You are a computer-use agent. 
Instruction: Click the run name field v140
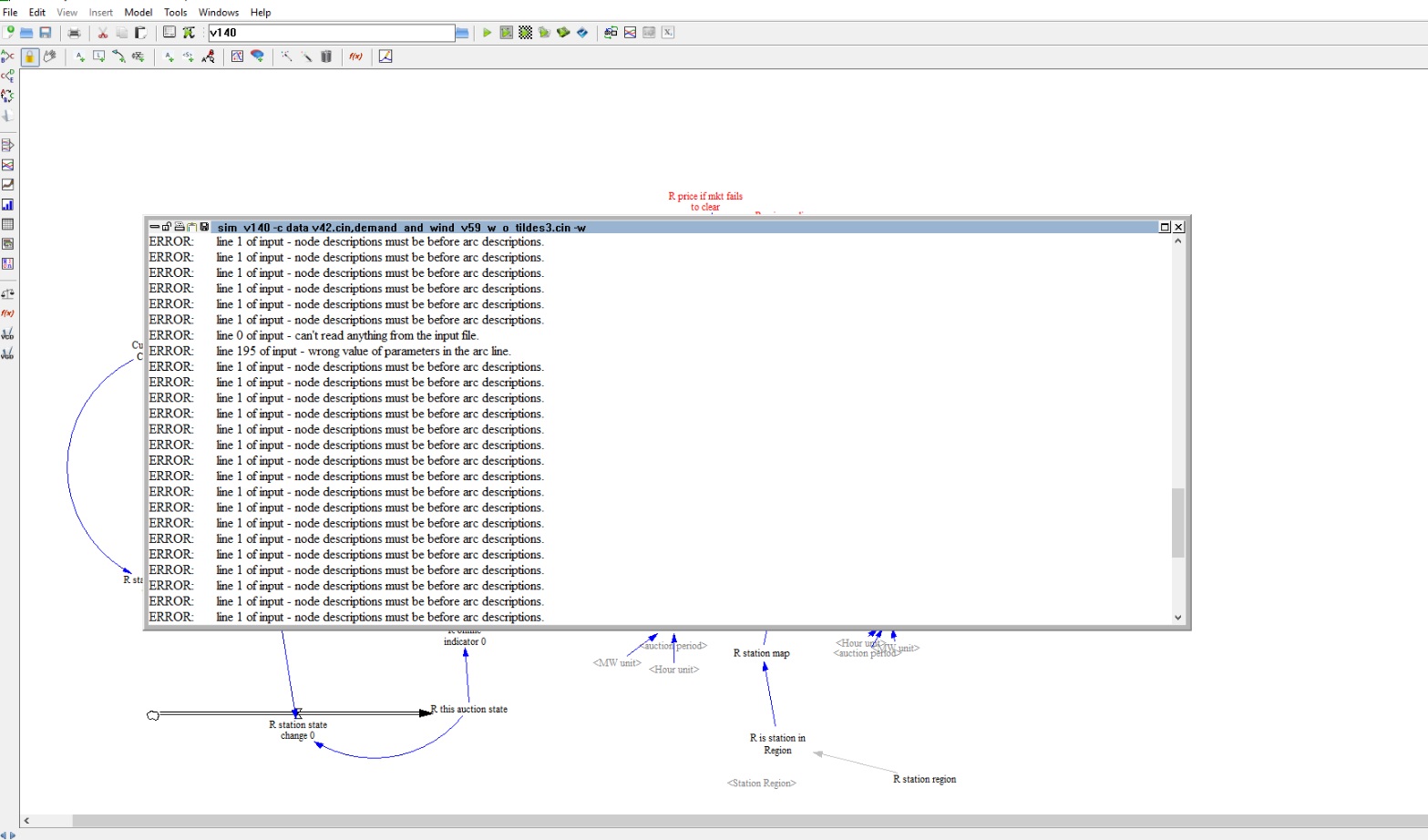pos(331,33)
